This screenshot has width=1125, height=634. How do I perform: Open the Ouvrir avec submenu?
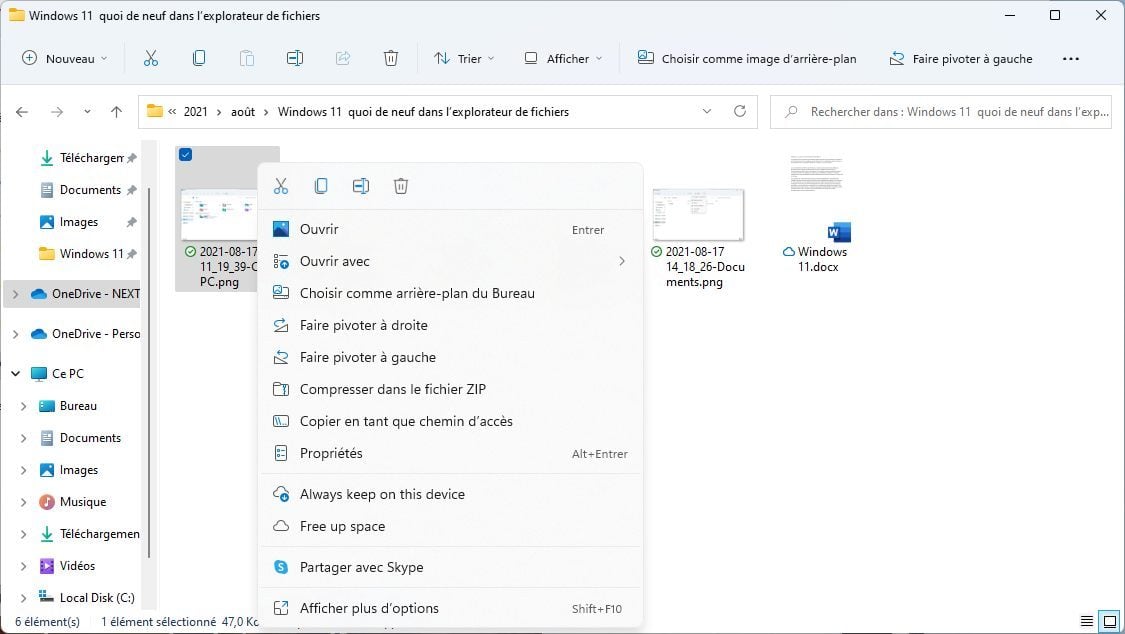(451, 262)
